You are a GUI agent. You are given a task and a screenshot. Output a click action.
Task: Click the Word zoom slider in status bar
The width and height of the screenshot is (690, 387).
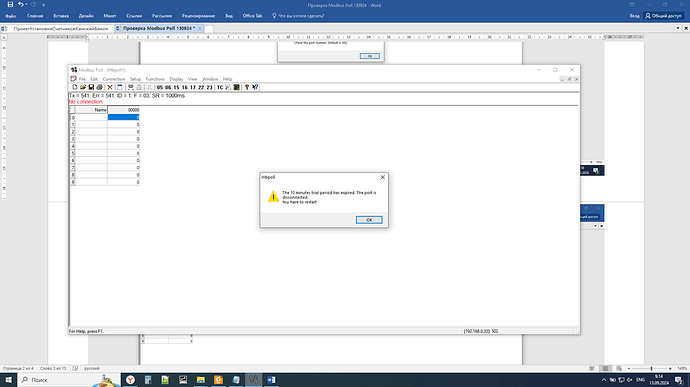pos(650,369)
